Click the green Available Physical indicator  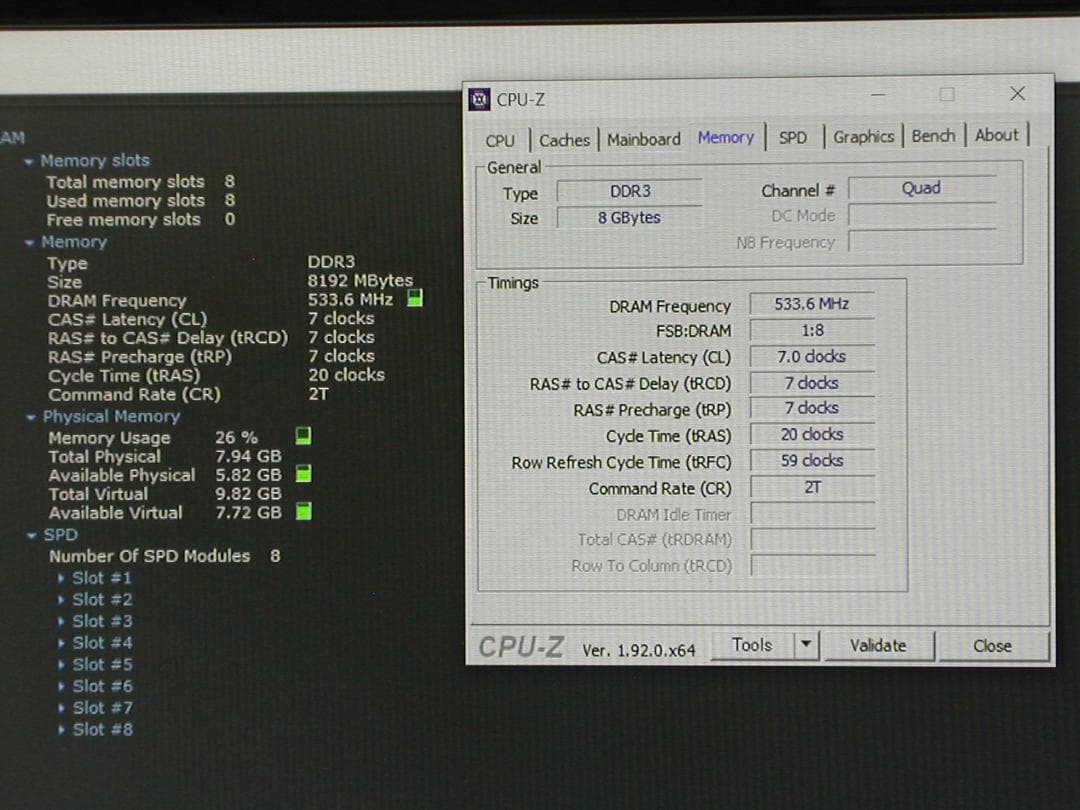[x=302, y=473]
